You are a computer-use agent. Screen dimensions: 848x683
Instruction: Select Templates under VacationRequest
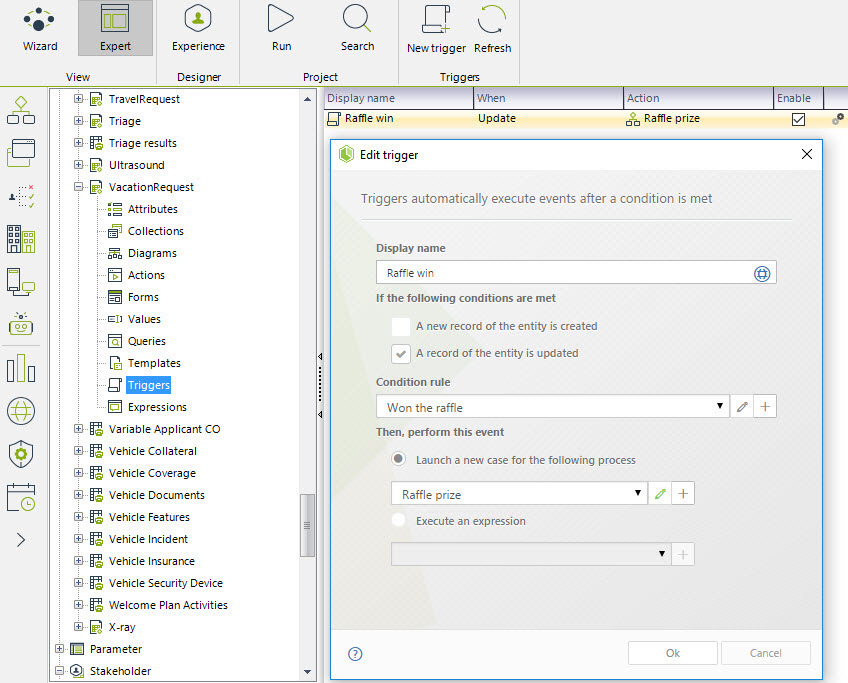click(154, 363)
